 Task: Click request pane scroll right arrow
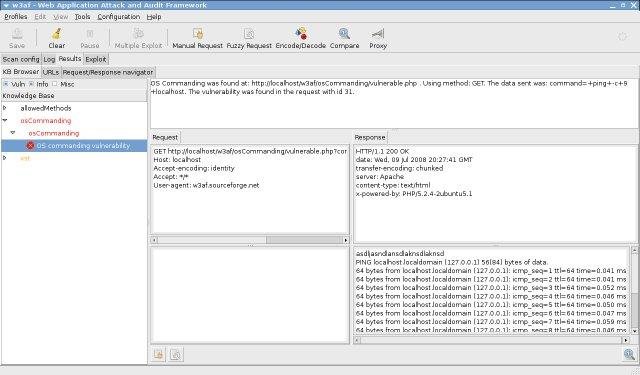pyautogui.click(x=346, y=240)
